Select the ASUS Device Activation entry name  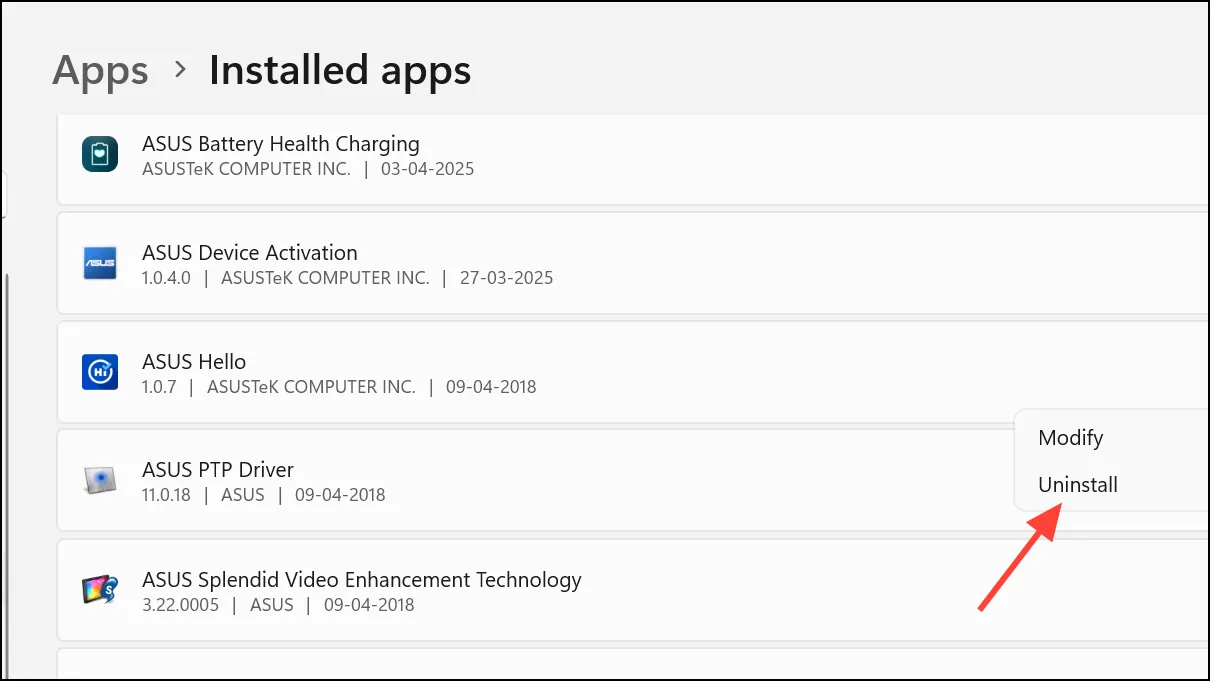pos(250,253)
